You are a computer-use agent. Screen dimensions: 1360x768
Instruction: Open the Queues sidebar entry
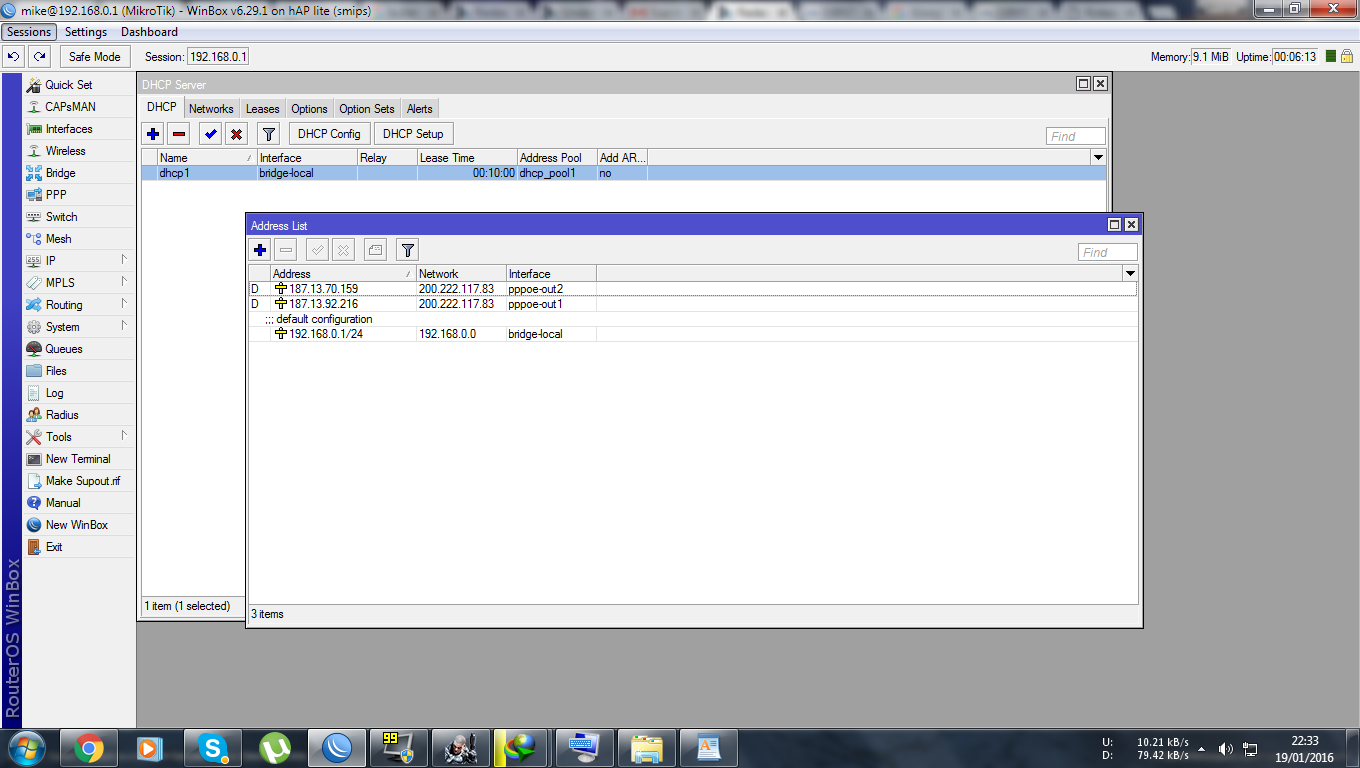point(64,349)
